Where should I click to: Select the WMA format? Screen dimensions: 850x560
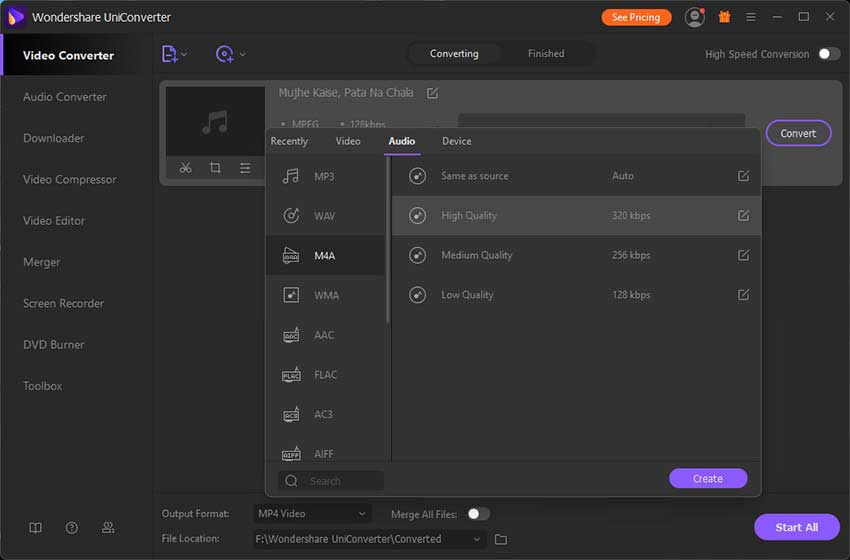[325, 295]
